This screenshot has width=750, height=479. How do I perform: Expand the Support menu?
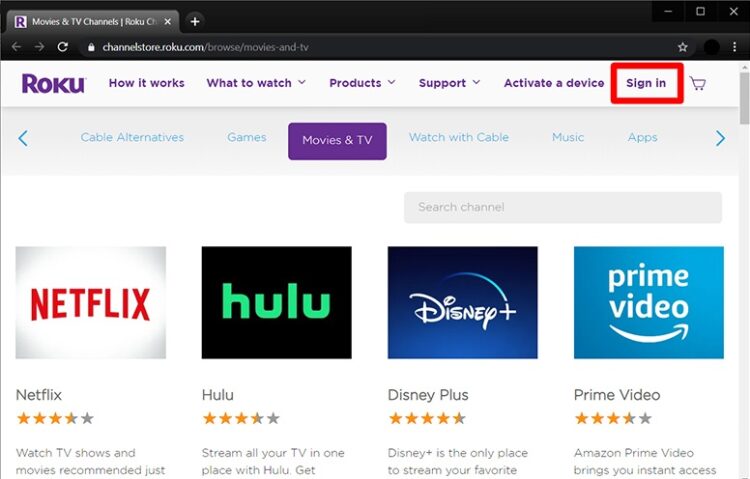click(x=449, y=83)
